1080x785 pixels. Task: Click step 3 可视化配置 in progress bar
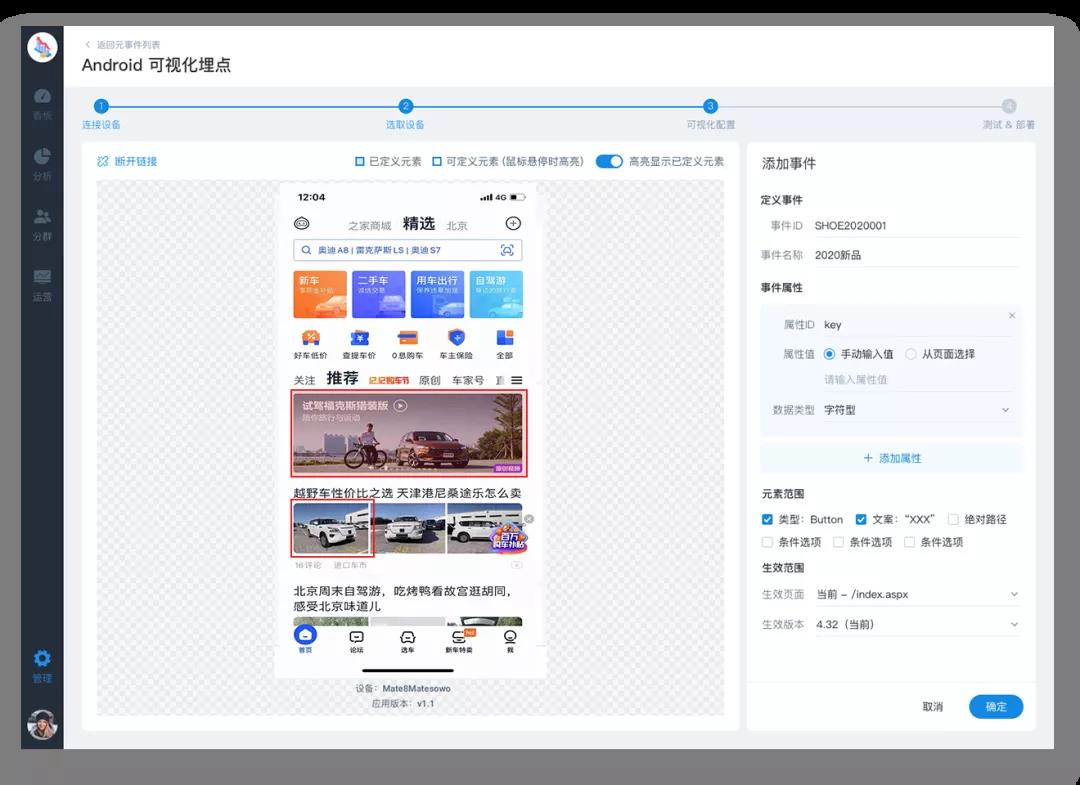click(x=710, y=106)
